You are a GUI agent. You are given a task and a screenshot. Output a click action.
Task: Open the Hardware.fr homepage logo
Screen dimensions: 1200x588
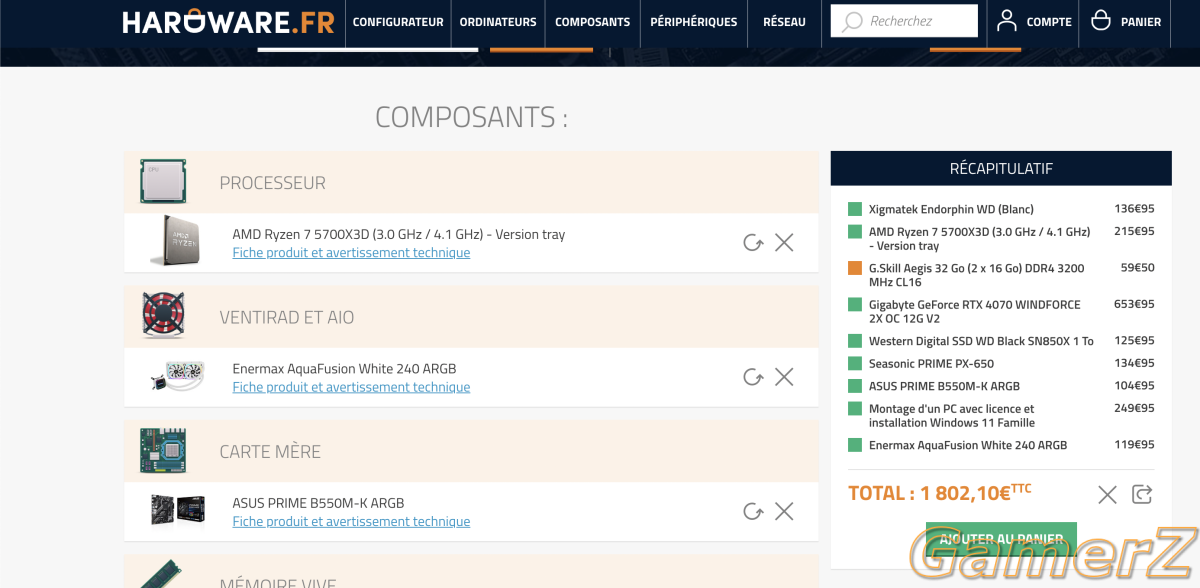228,22
